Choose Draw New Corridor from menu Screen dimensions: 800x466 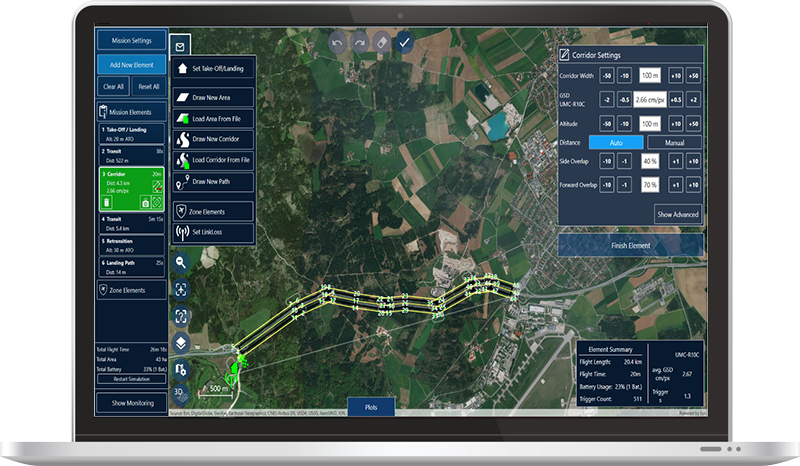(214, 140)
